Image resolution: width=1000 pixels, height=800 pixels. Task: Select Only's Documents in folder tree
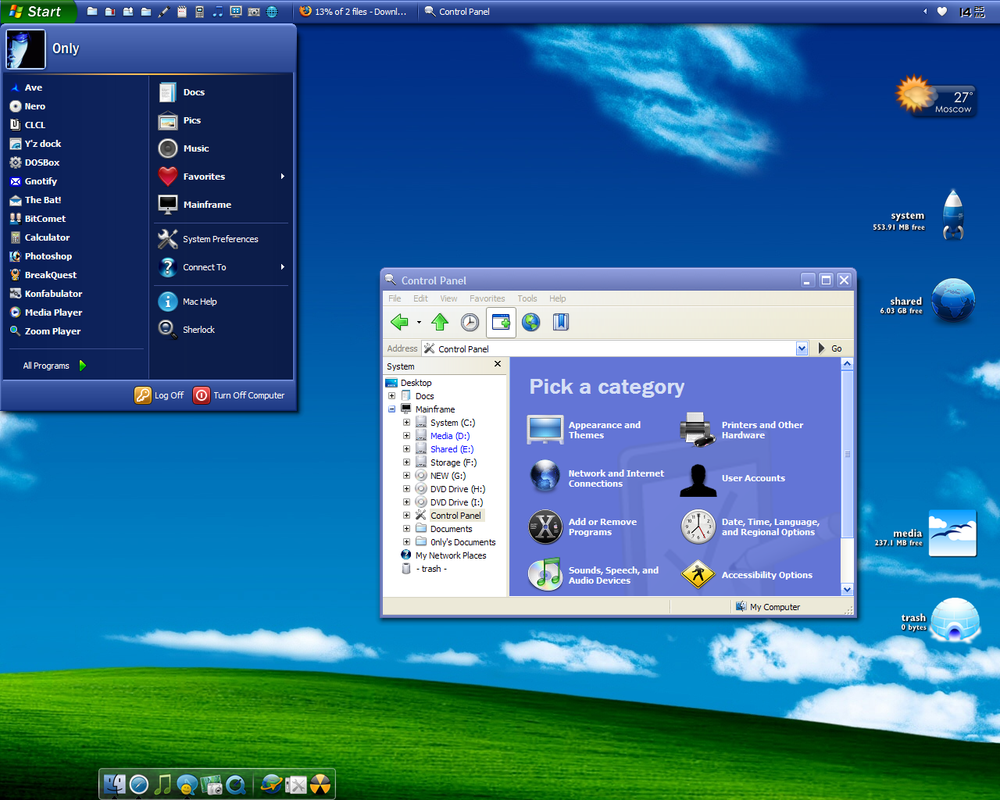(x=462, y=542)
